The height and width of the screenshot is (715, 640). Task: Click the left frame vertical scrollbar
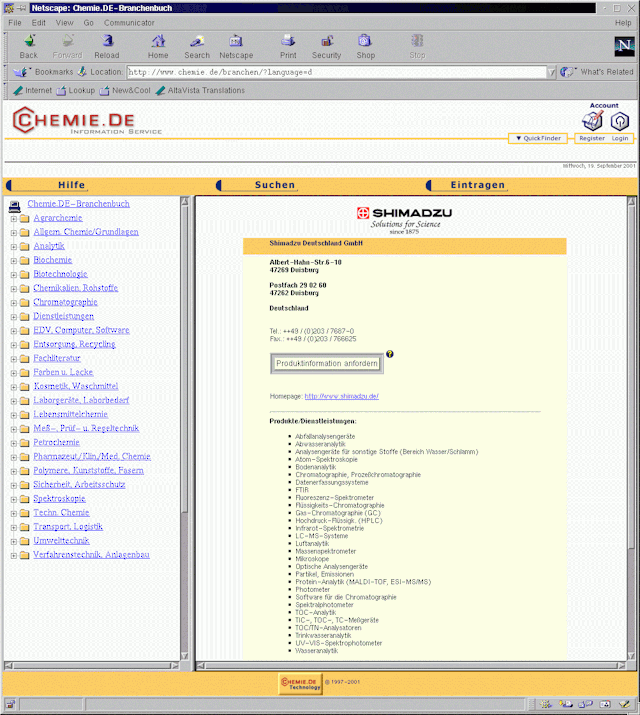pos(185,428)
